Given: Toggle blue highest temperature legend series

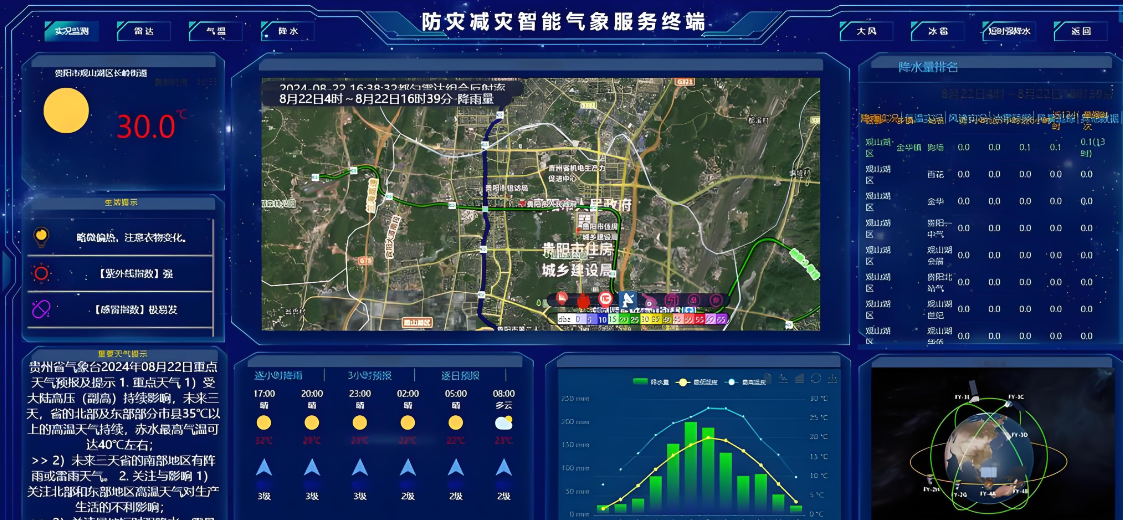Looking at the screenshot, I should (746, 382).
